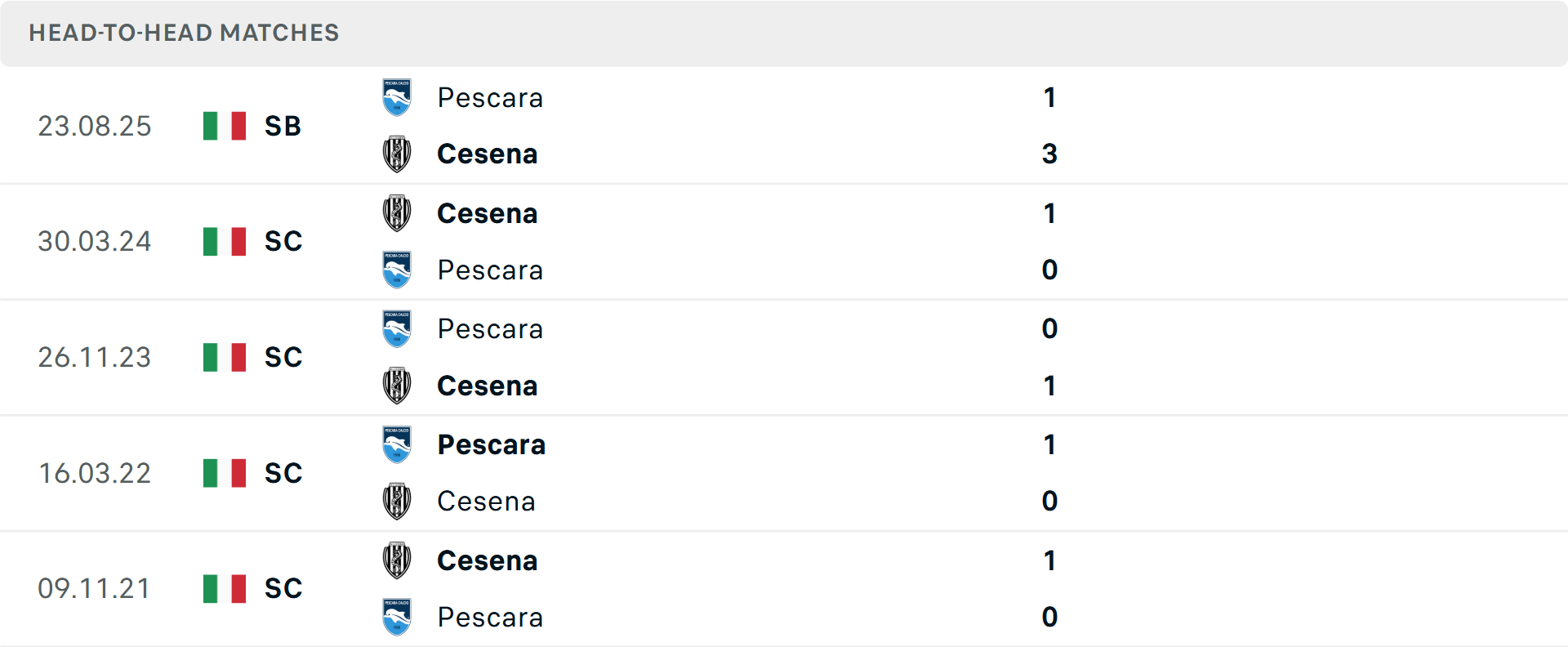The width and height of the screenshot is (1568, 647).
Task: Click the score 1 in the 30.03.24 row
Action: tap(1049, 213)
